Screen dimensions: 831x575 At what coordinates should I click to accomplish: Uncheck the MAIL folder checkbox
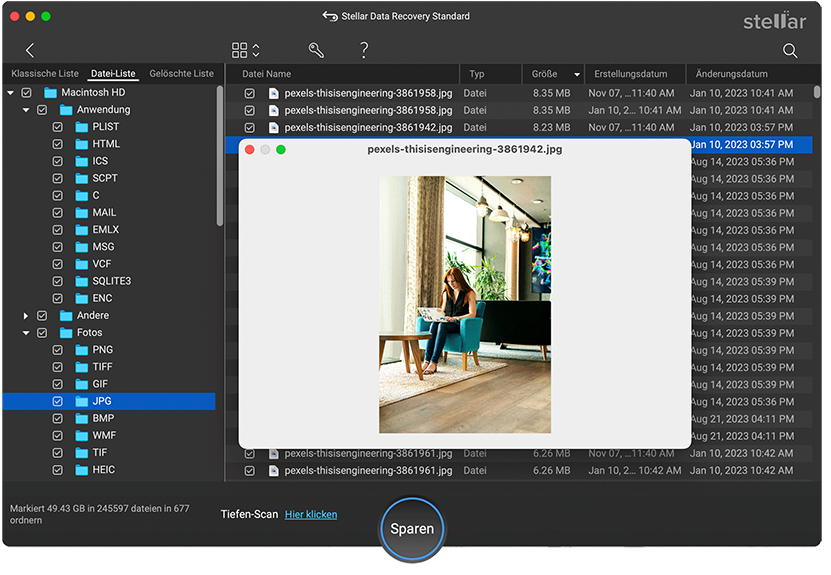[x=57, y=213]
